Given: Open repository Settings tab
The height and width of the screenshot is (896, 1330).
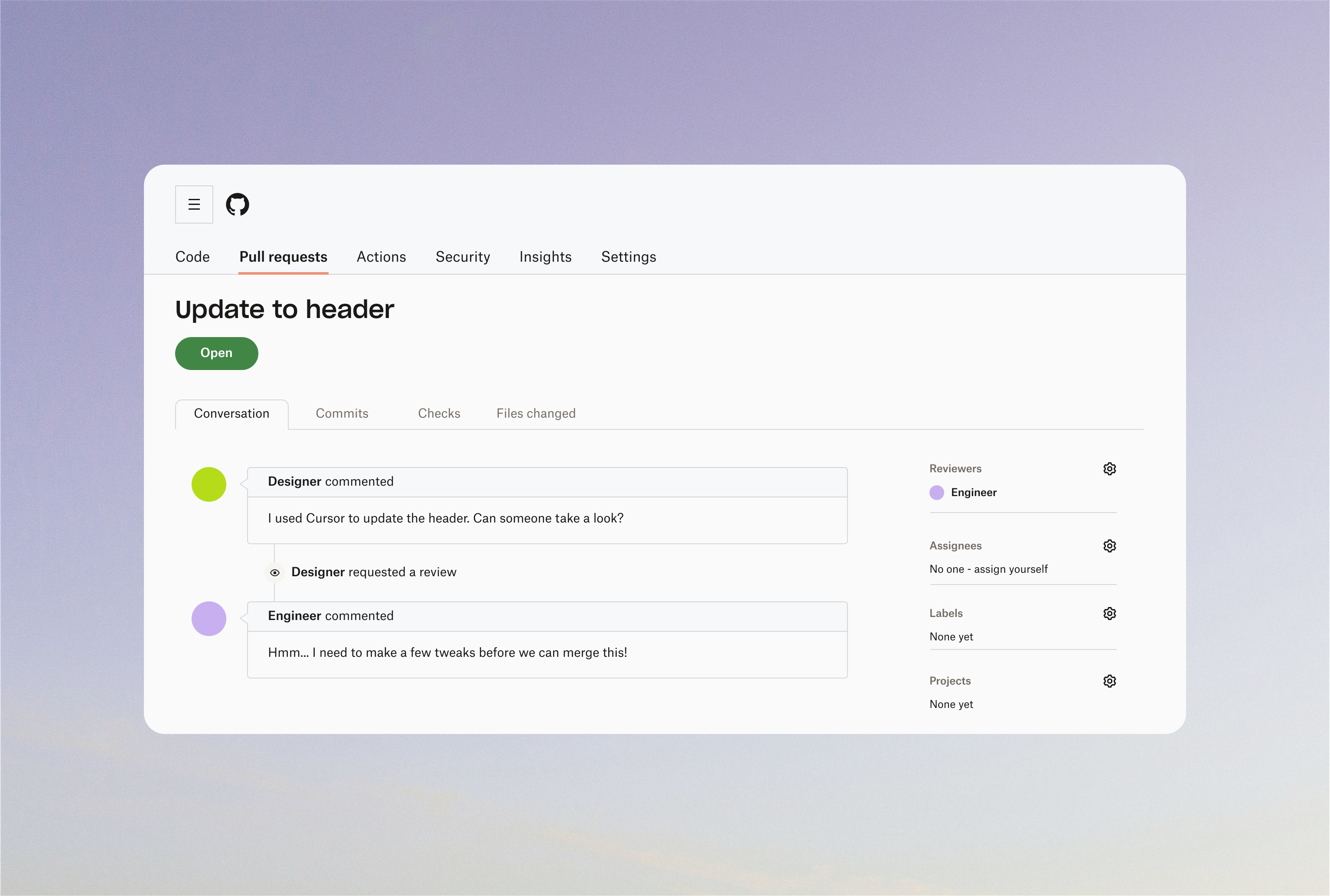Looking at the screenshot, I should click(x=629, y=257).
